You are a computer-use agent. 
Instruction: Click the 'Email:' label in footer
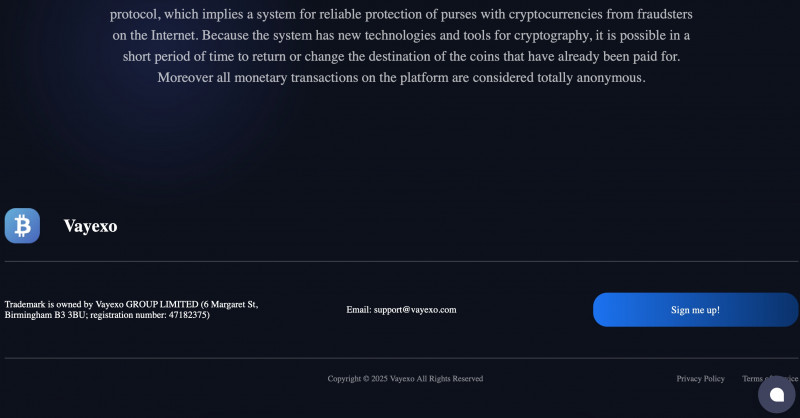click(359, 310)
